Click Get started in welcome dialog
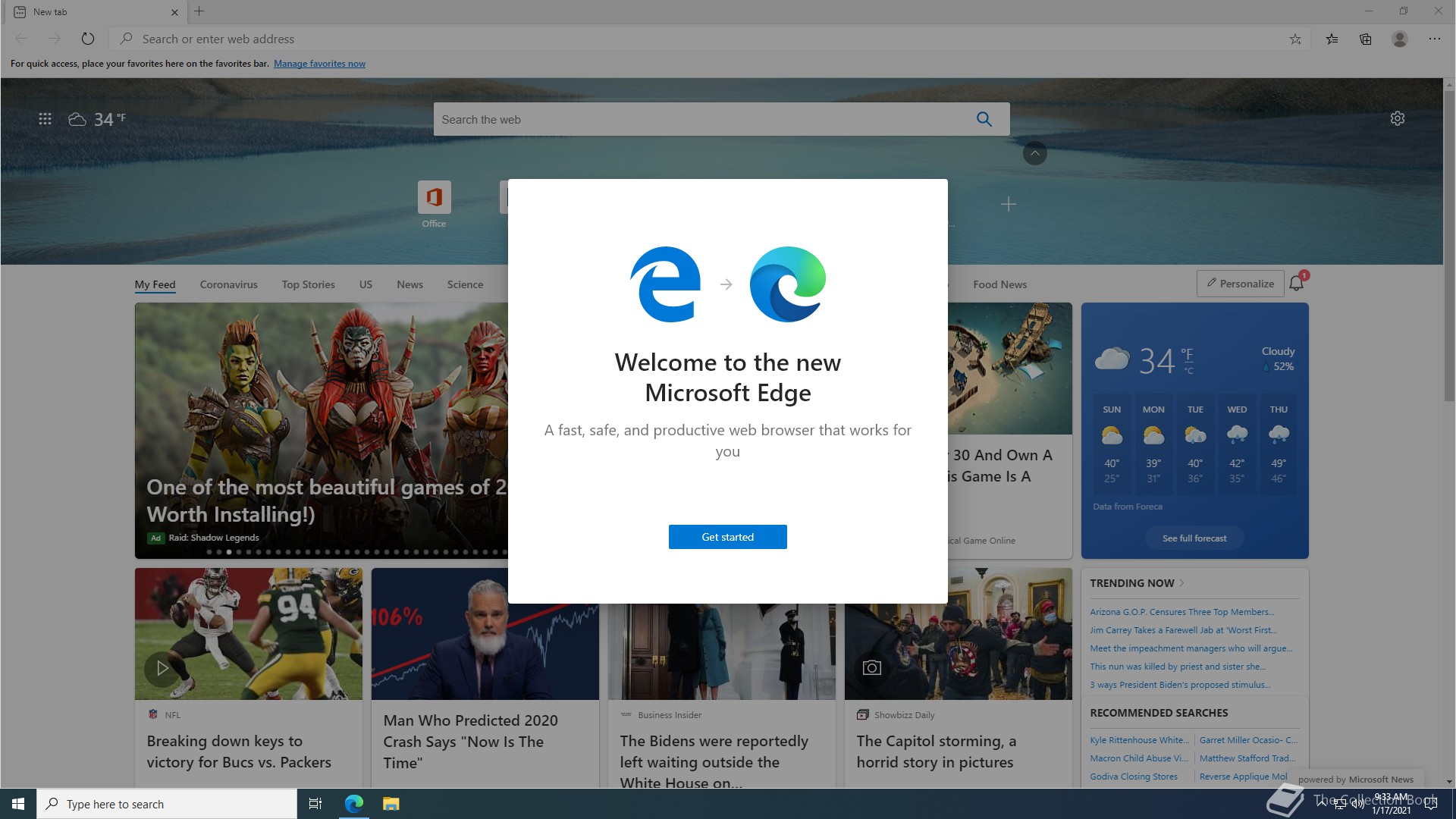Screen dimensions: 1456x819 [727, 537]
